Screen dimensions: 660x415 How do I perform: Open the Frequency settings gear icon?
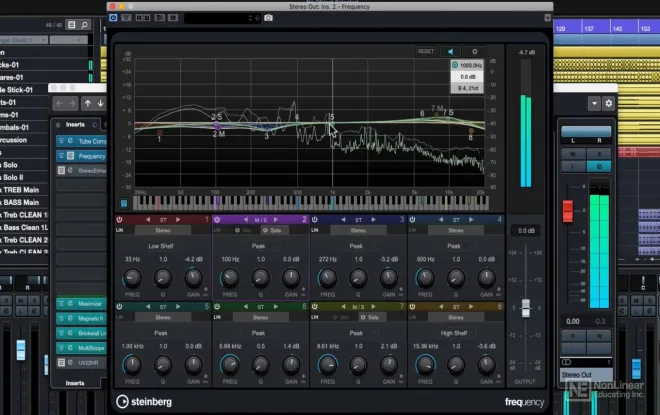point(475,51)
